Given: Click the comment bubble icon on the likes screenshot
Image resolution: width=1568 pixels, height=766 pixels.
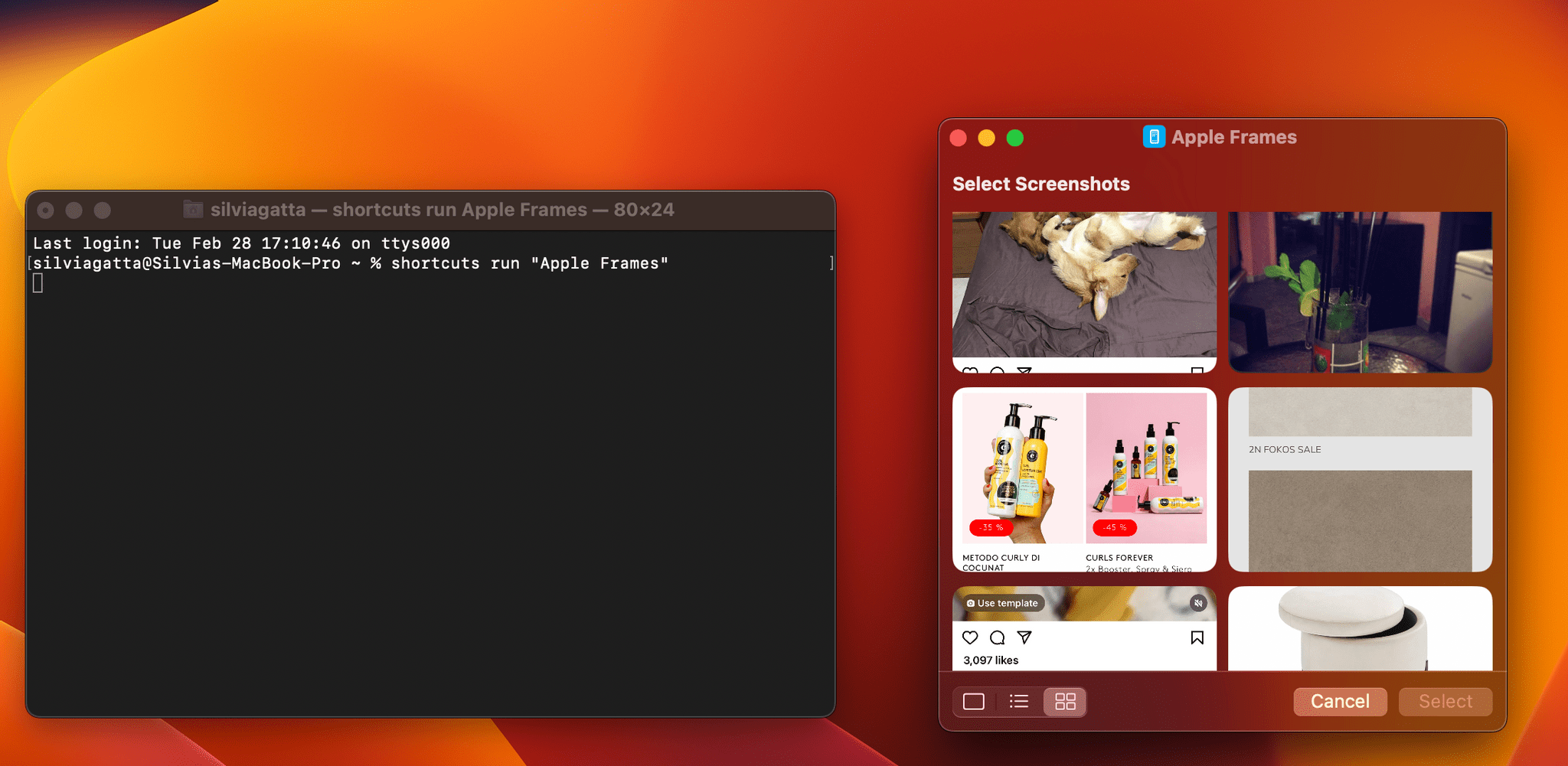Looking at the screenshot, I should coord(997,637).
